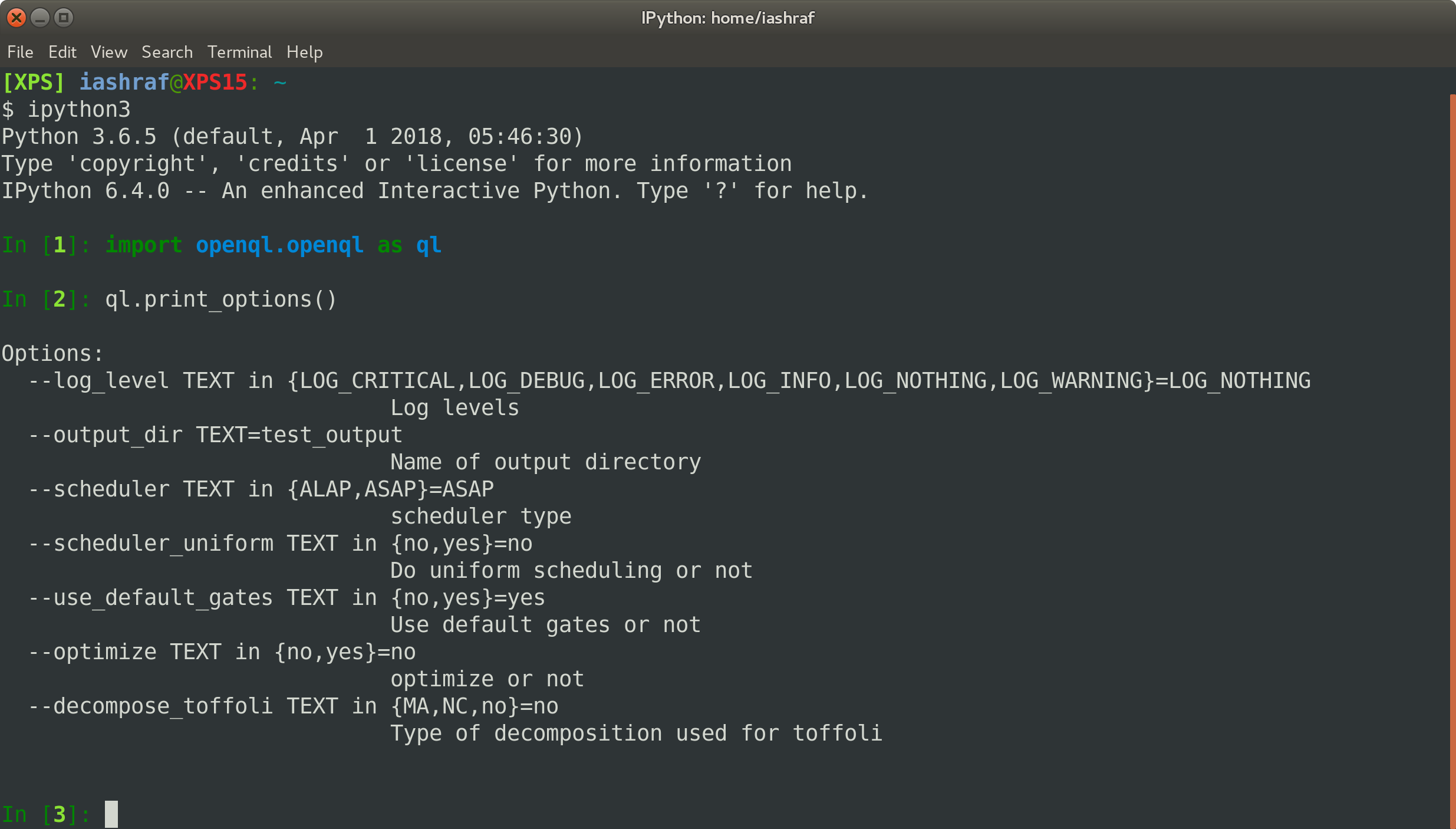Open the Search menu
The image size is (1456, 829).
[x=166, y=52]
